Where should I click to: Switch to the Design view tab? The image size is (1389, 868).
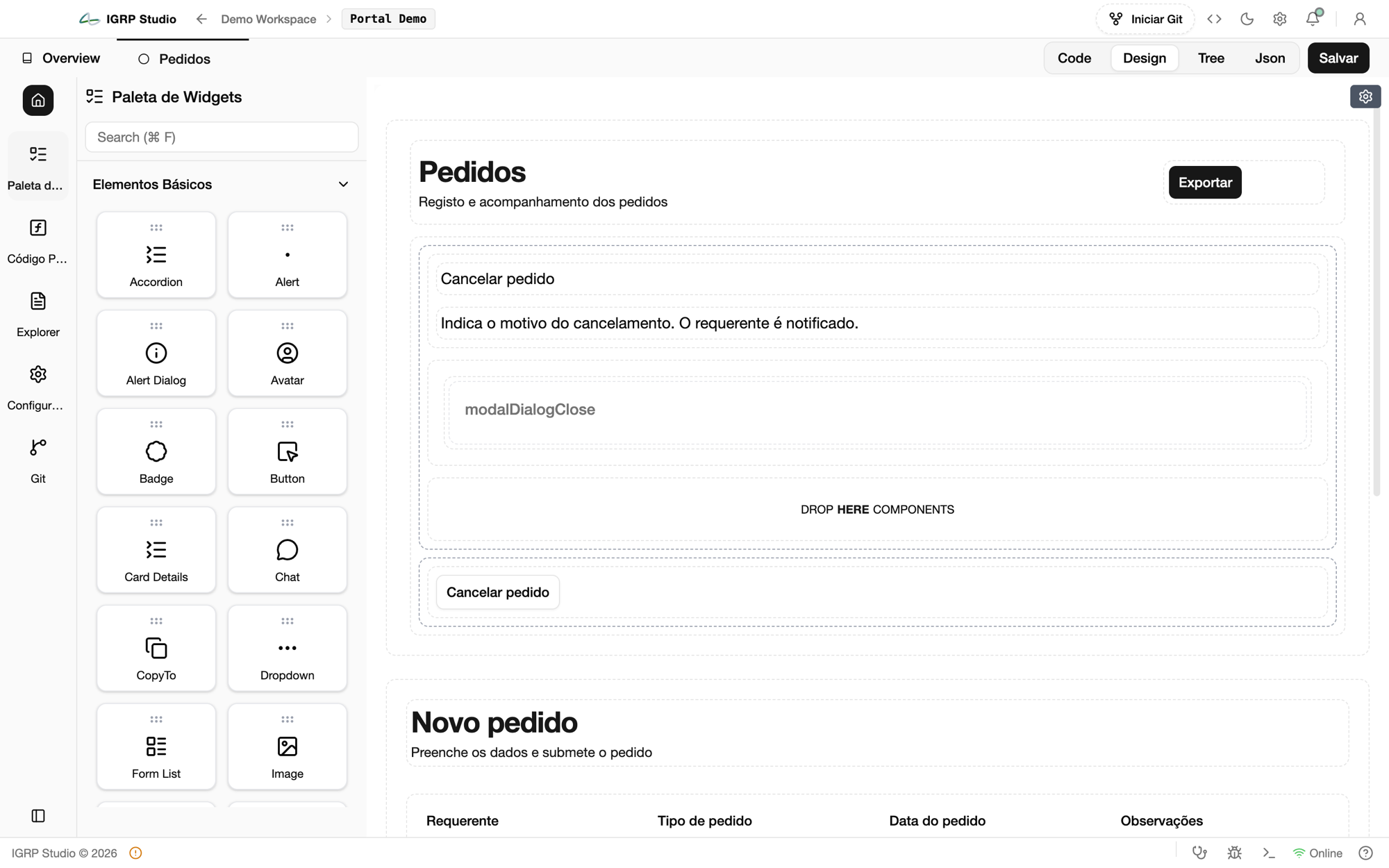click(1145, 58)
